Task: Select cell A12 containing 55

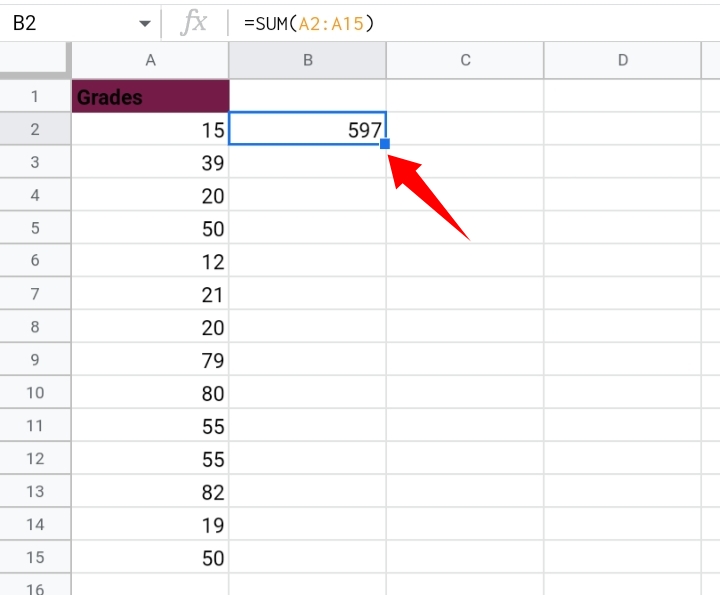Action: (150, 458)
